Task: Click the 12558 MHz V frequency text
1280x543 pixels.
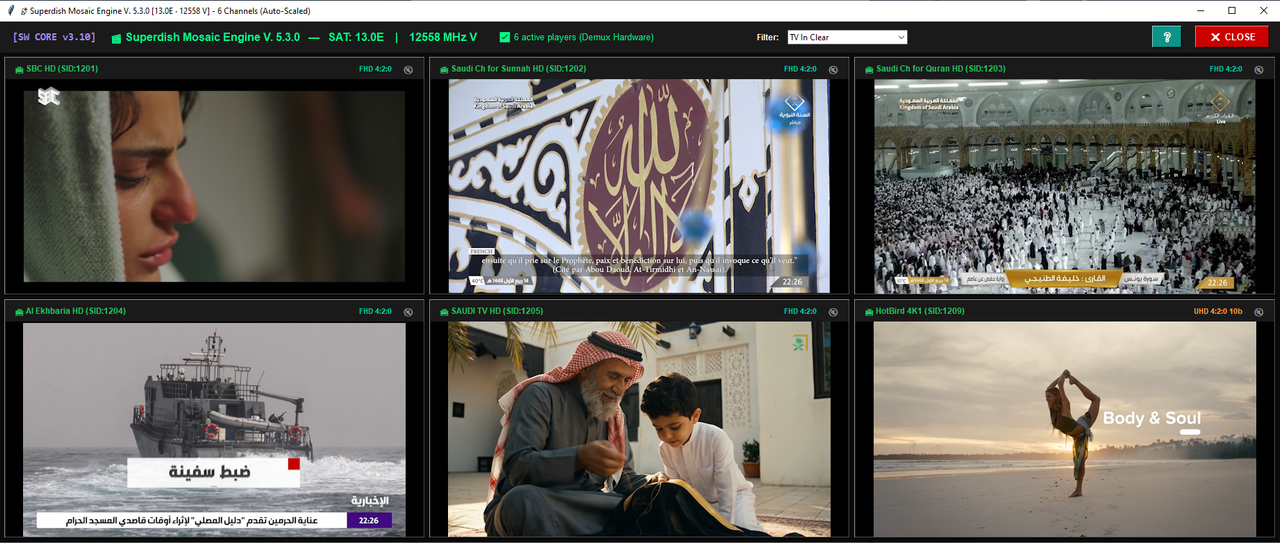Action: [x=443, y=37]
